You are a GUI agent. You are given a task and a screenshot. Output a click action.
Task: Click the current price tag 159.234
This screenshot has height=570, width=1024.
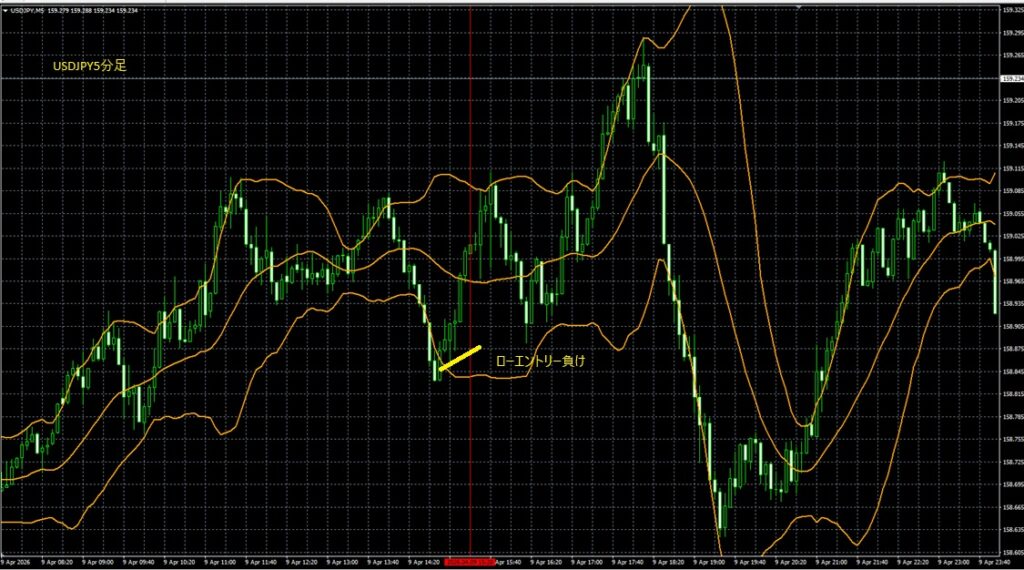(x=1012, y=78)
